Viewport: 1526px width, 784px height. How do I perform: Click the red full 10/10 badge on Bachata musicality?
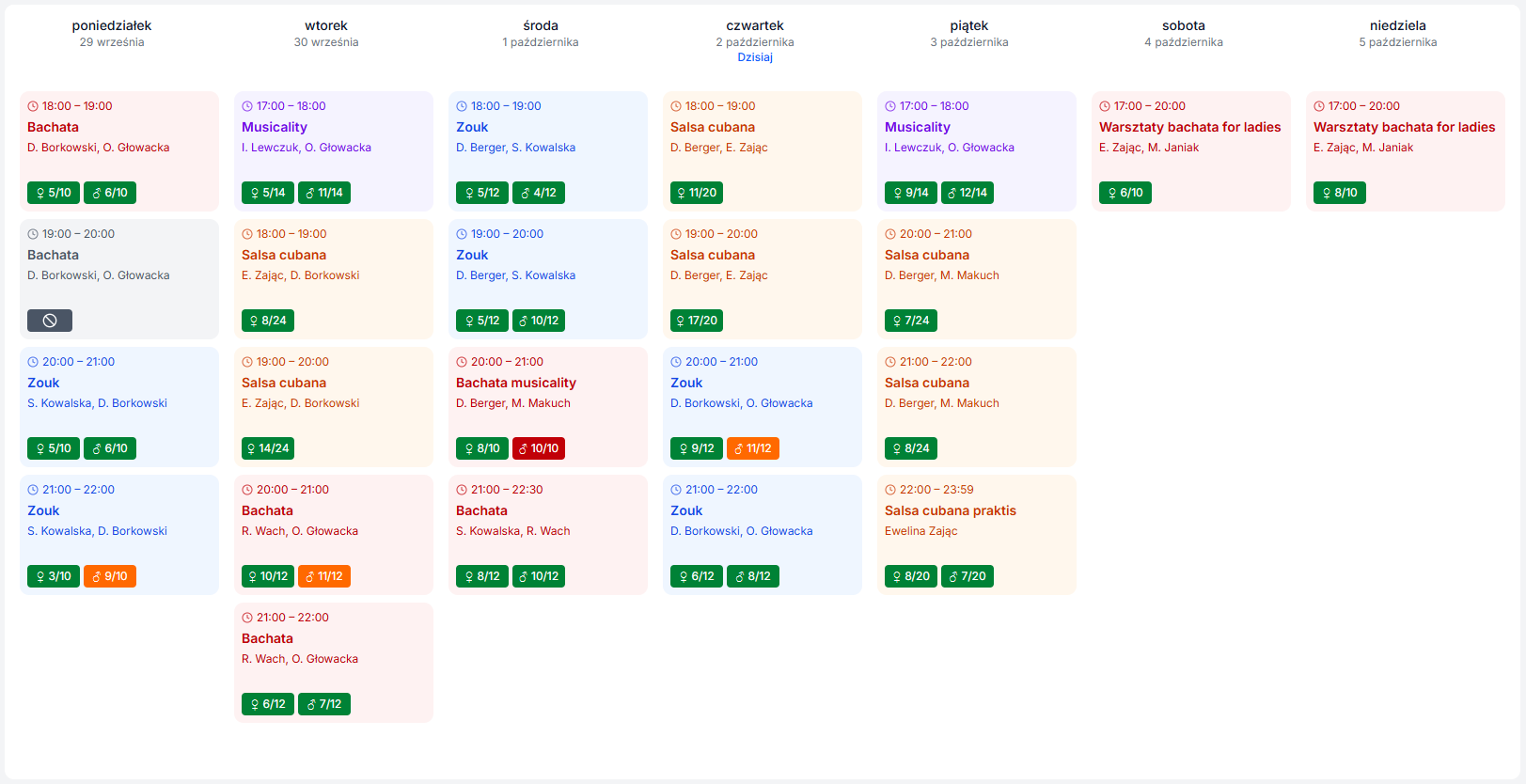click(x=539, y=448)
